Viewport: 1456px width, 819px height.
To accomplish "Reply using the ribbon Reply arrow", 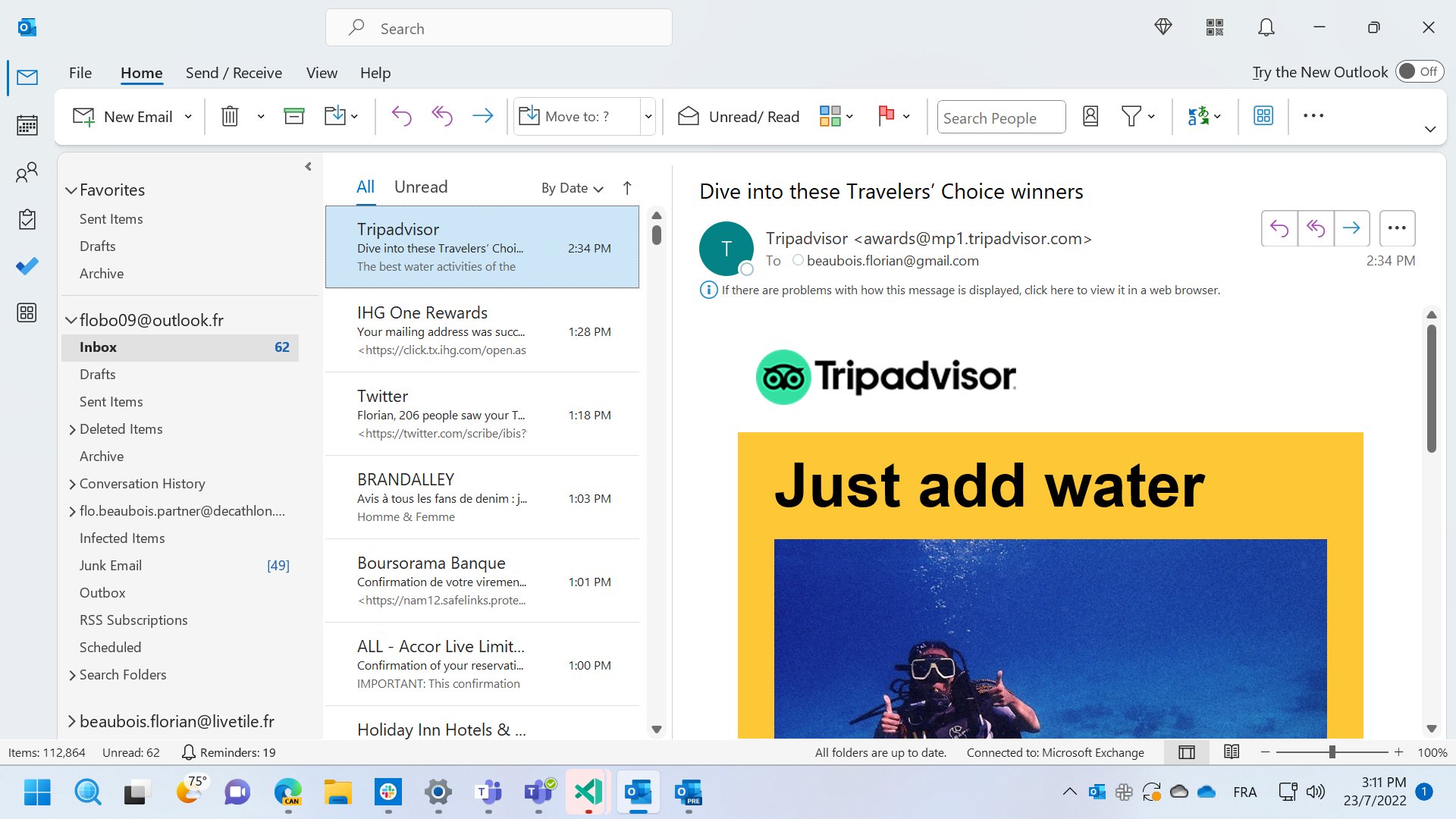I will click(x=401, y=116).
